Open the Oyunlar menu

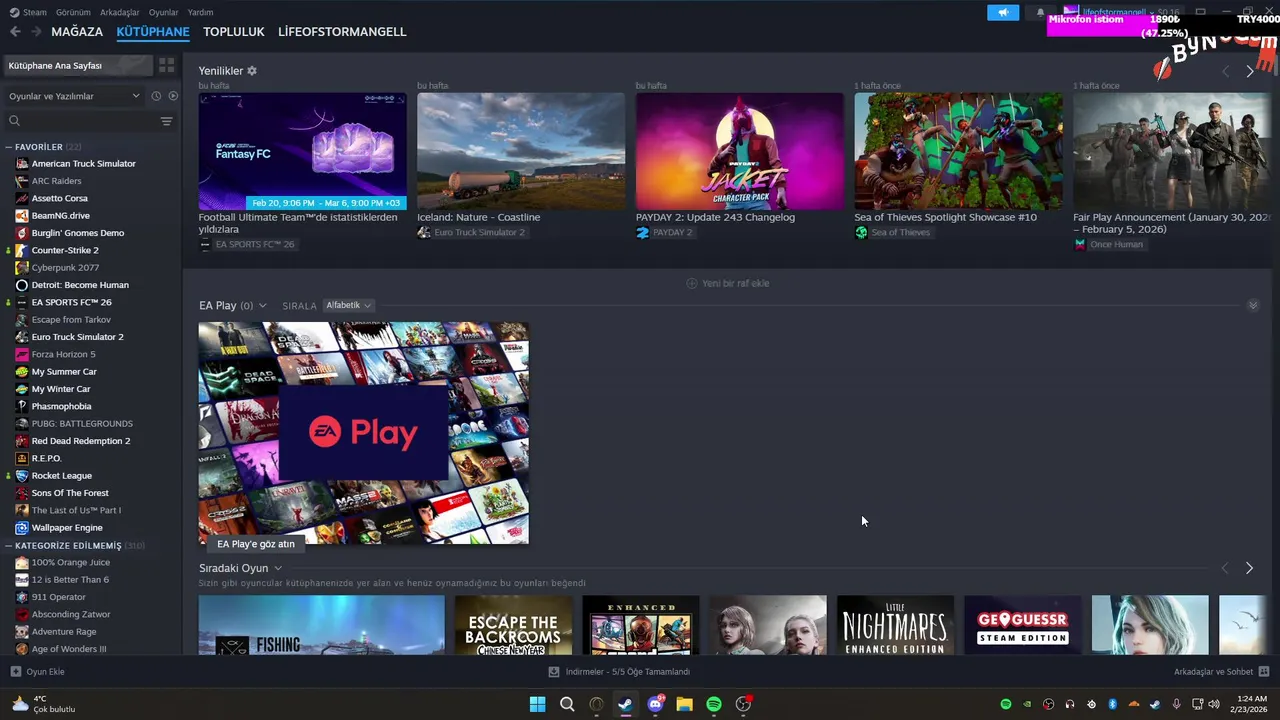[164, 12]
